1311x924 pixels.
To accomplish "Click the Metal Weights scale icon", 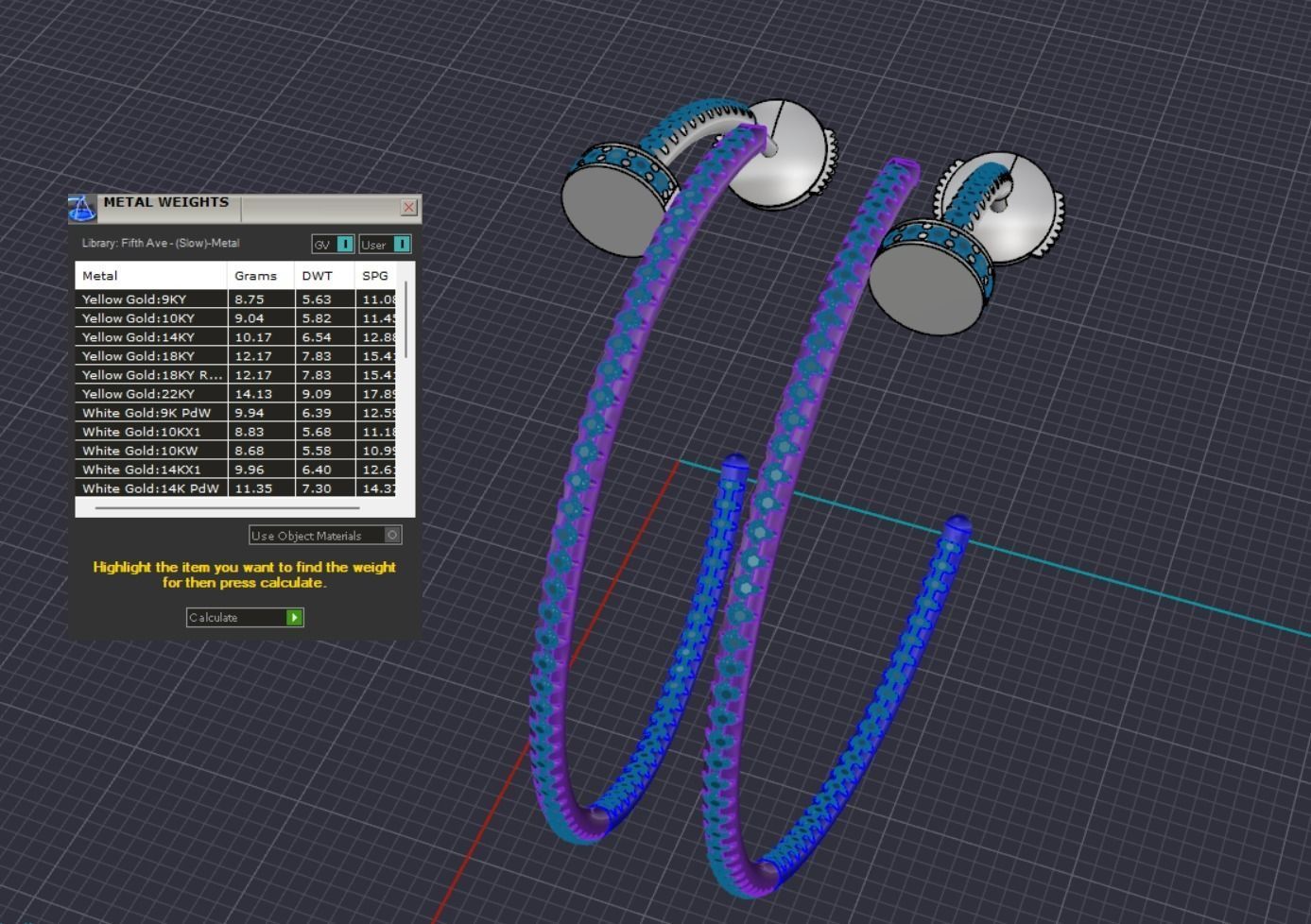I will tap(82, 208).
